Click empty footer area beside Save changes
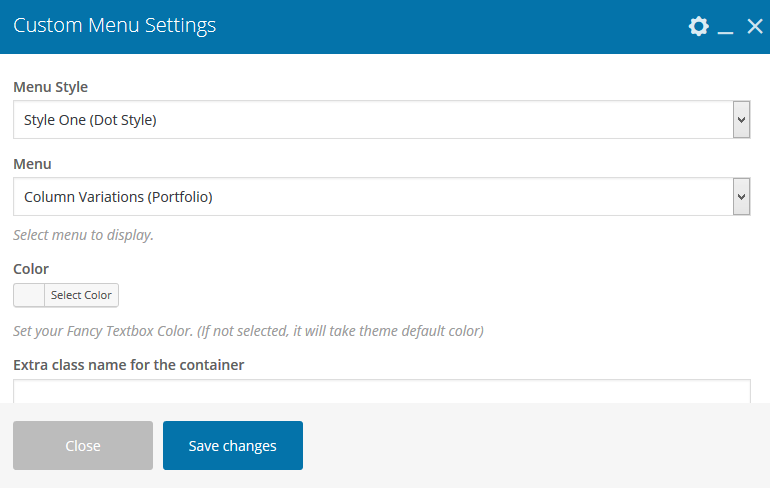The width and height of the screenshot is (770, 488). 530,446
